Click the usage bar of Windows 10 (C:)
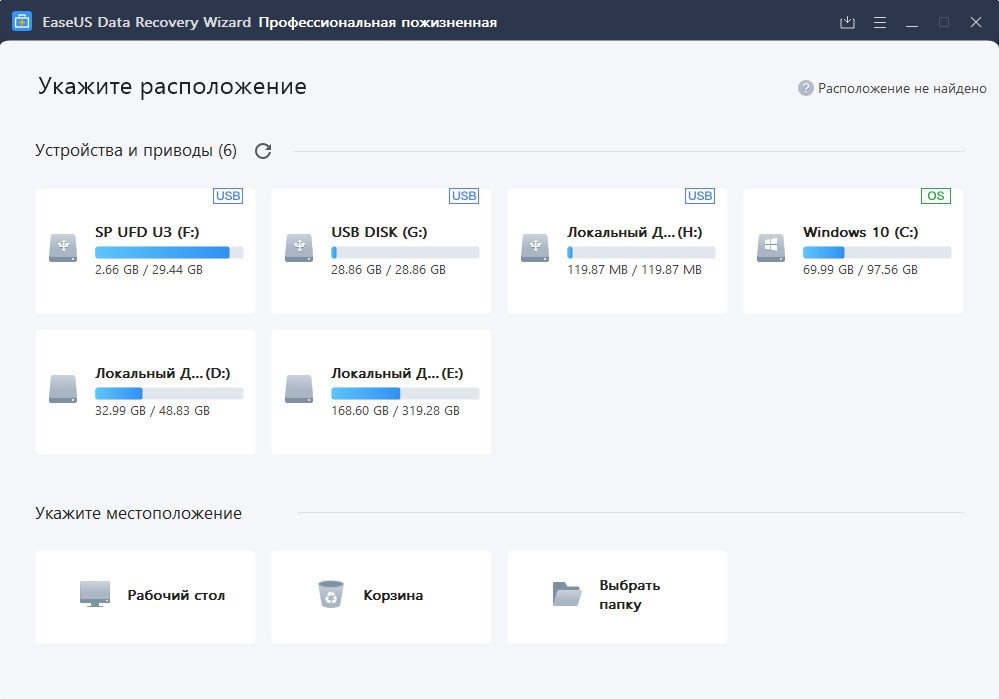The width and height of the screenshot is (999, 699). 876,253
